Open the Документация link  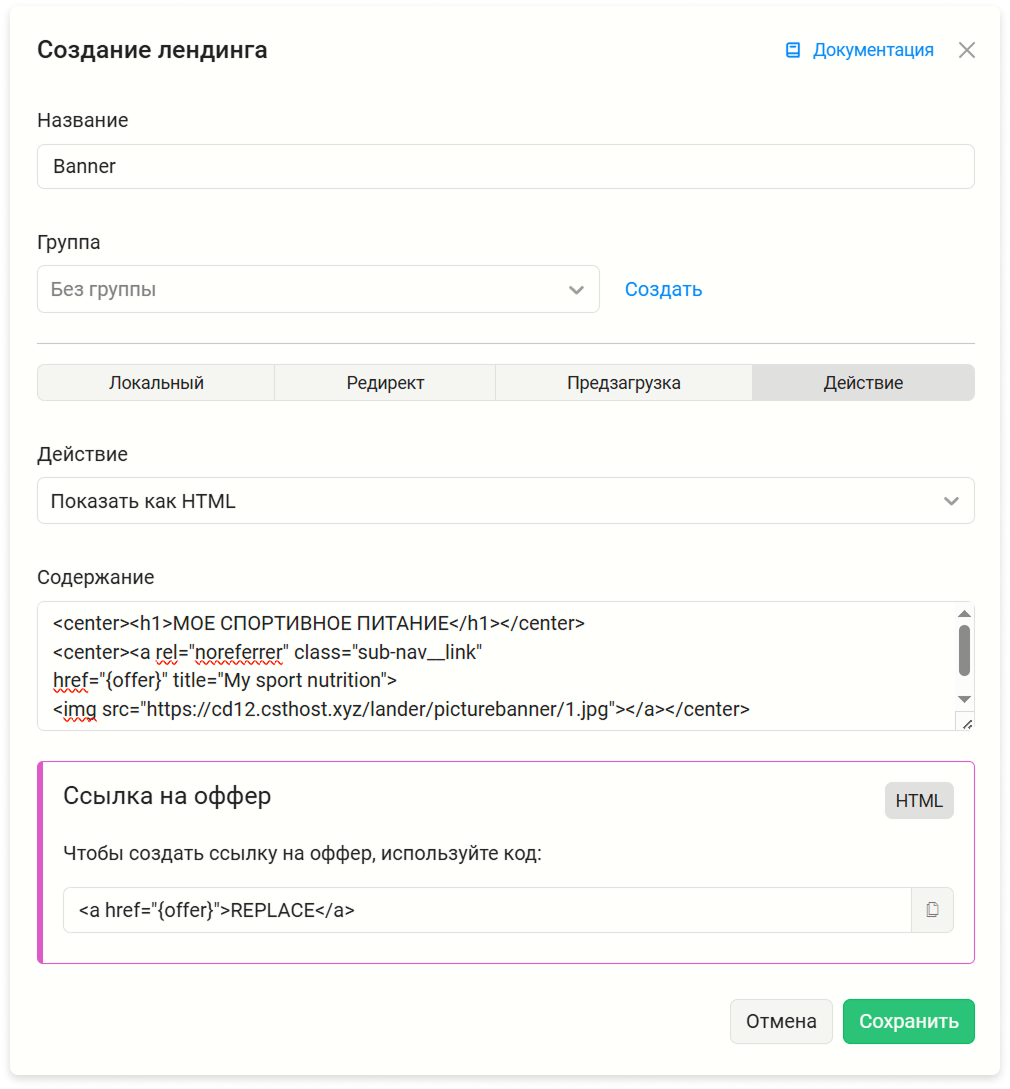tap(872, 50)
